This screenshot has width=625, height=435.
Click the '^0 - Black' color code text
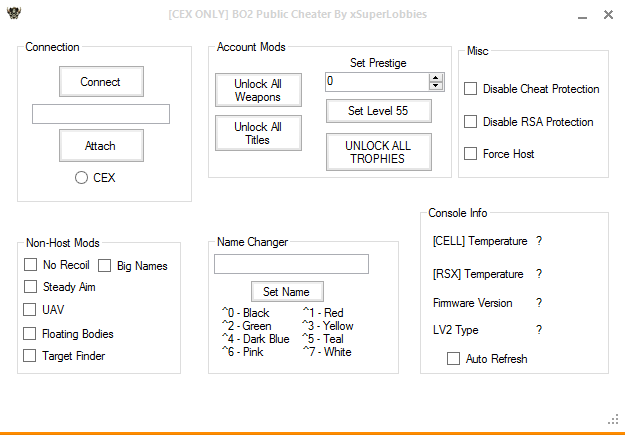pos(246,313)
